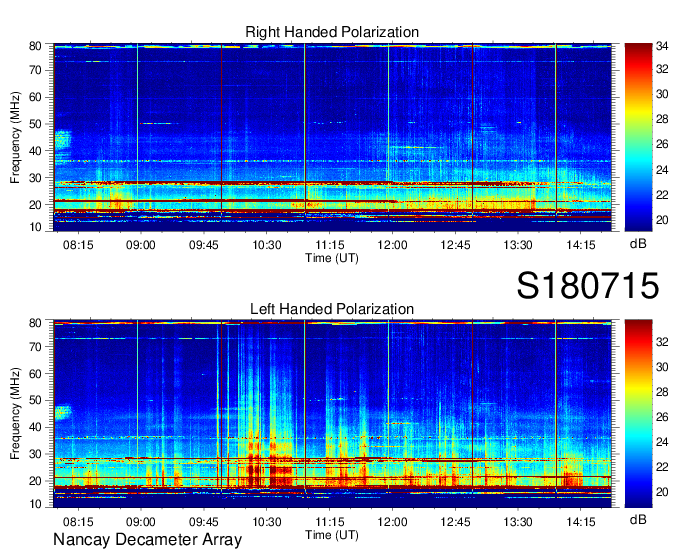
Task: Click the "40" frequency tick on left-handed plot
Action: pyautogui.click(x=35, y=427)
